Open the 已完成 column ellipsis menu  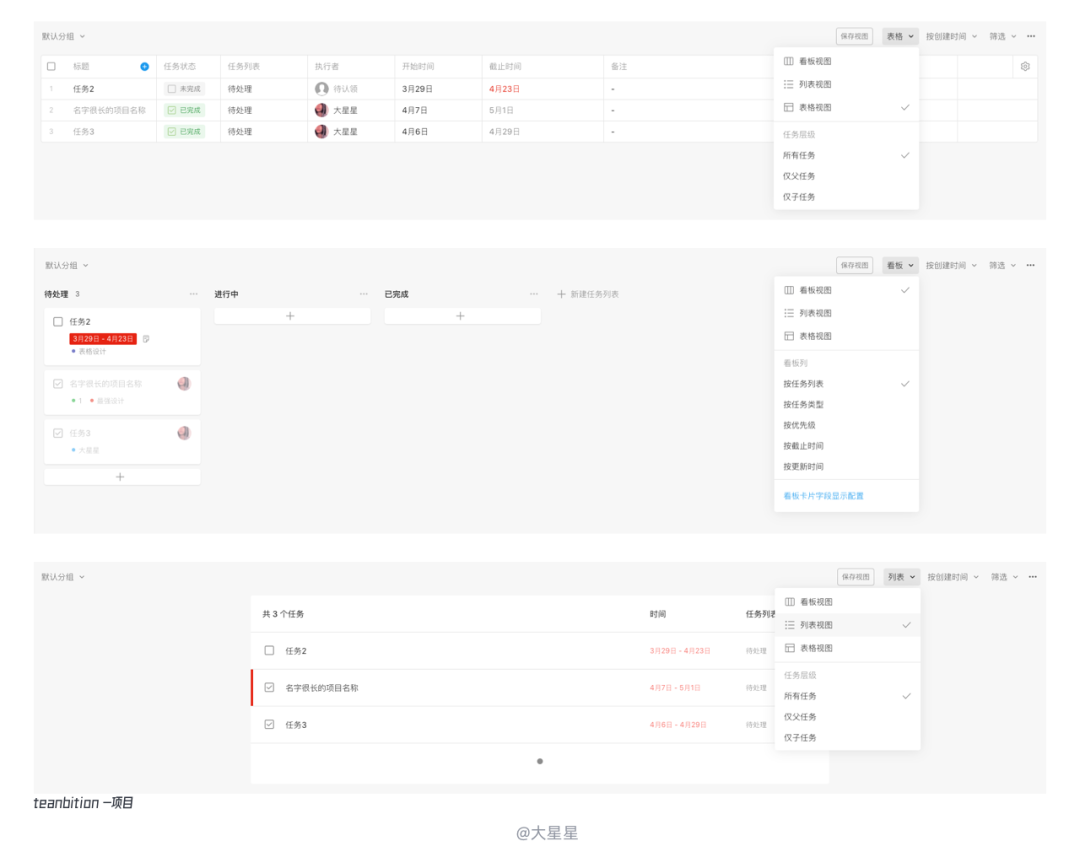click(534, 294)
